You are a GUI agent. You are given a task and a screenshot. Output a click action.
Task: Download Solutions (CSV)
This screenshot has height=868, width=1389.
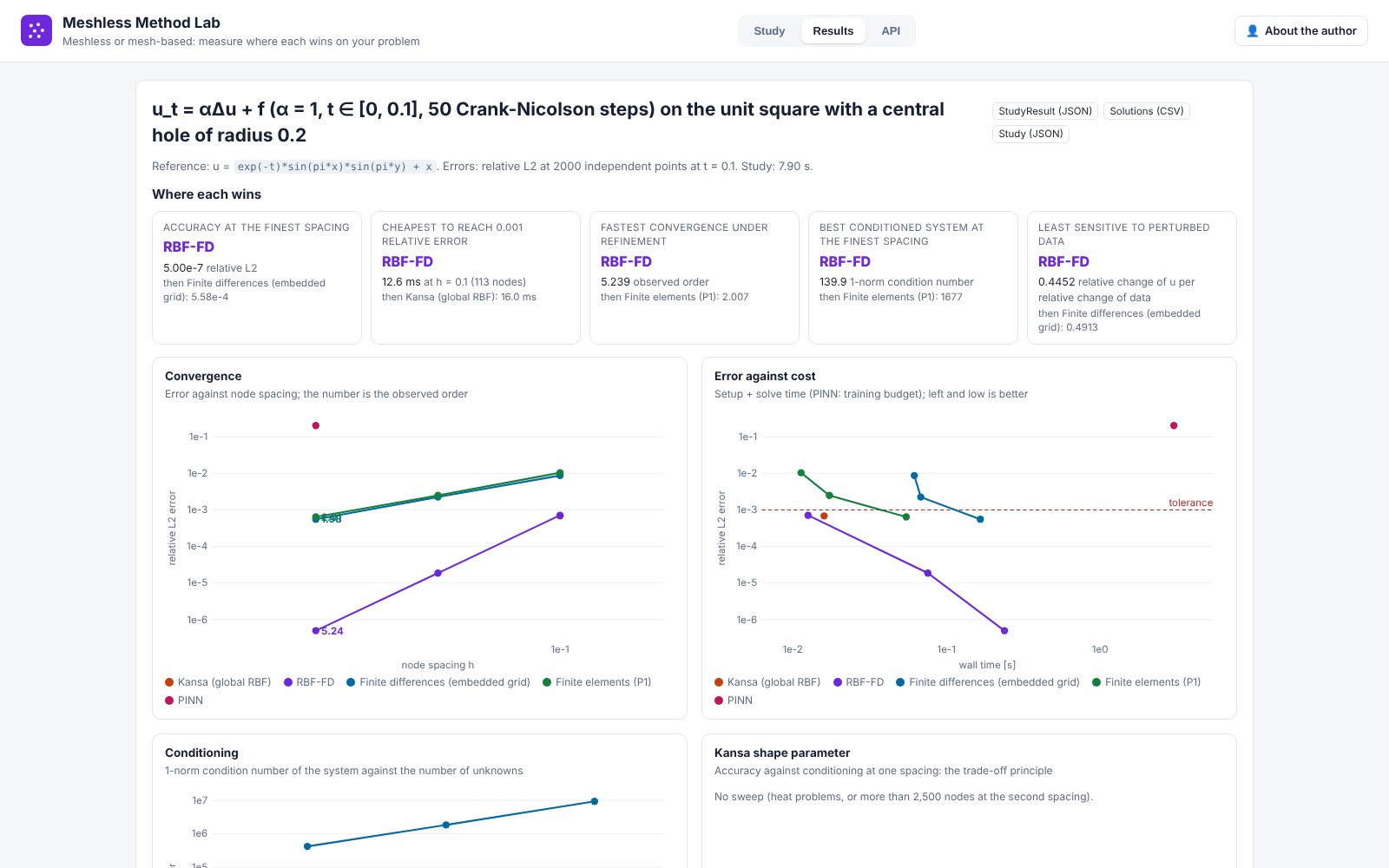coord(1146,111)
